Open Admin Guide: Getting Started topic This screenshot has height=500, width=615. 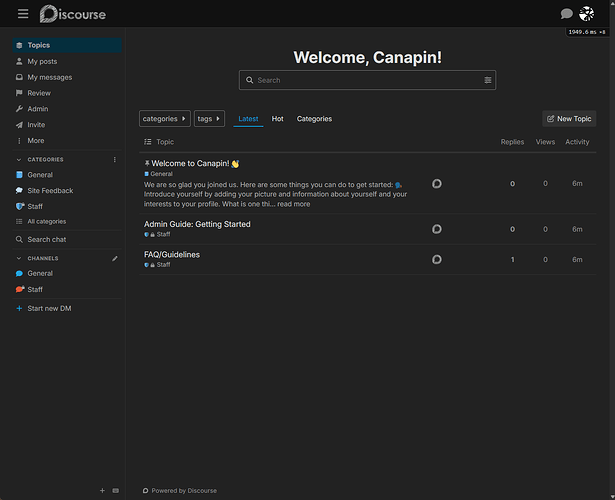(x=197, y=224)
